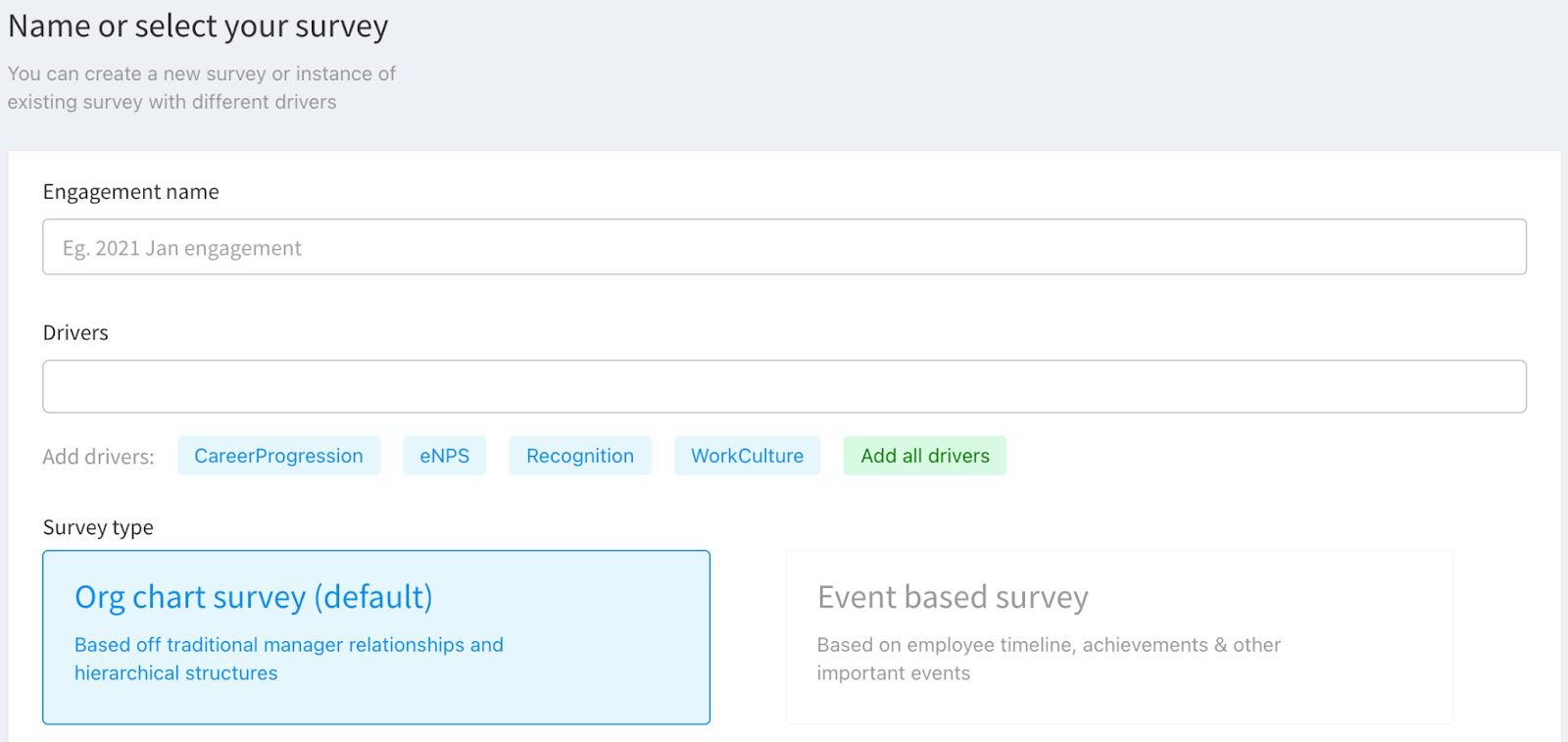Click the subtitle about creating a new survey

pos(201,87)
